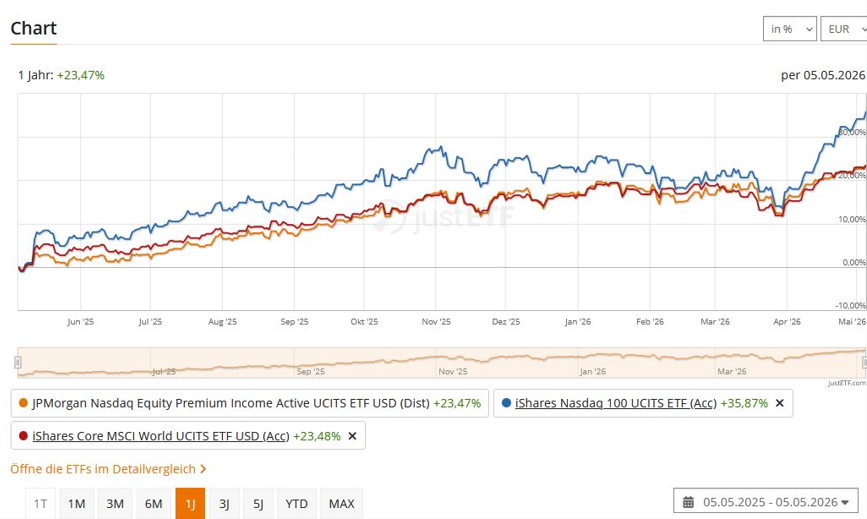Open iShares Nasdaq 100 UCITS ETF (Acc) link
Image resolution: width=867 pixels, height=519 pixels.
pos(615,403)
